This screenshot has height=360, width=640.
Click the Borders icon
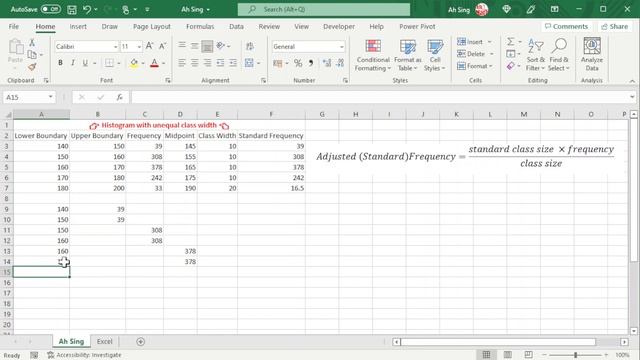[x=109, y=63]
